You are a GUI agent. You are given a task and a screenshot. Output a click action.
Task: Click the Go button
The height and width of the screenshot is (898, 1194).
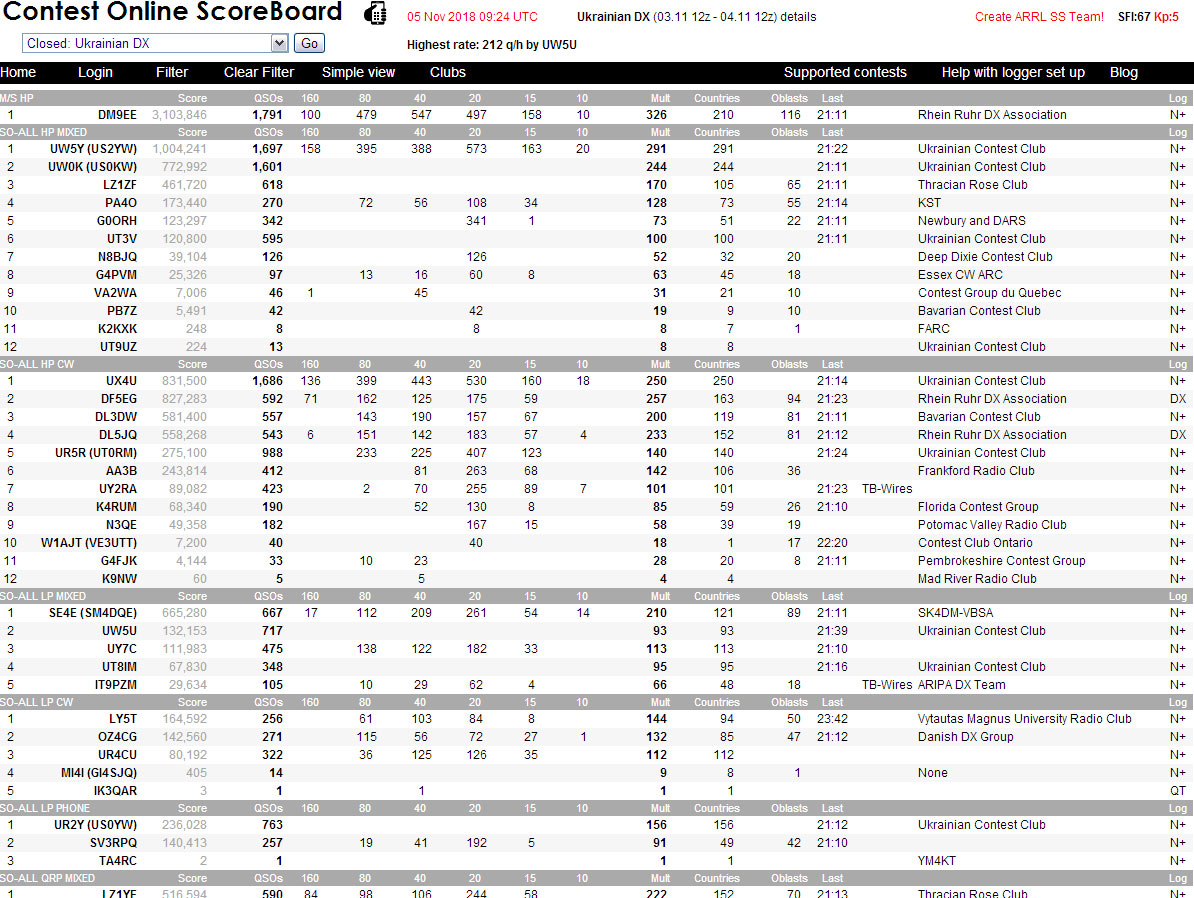(308, 43)
